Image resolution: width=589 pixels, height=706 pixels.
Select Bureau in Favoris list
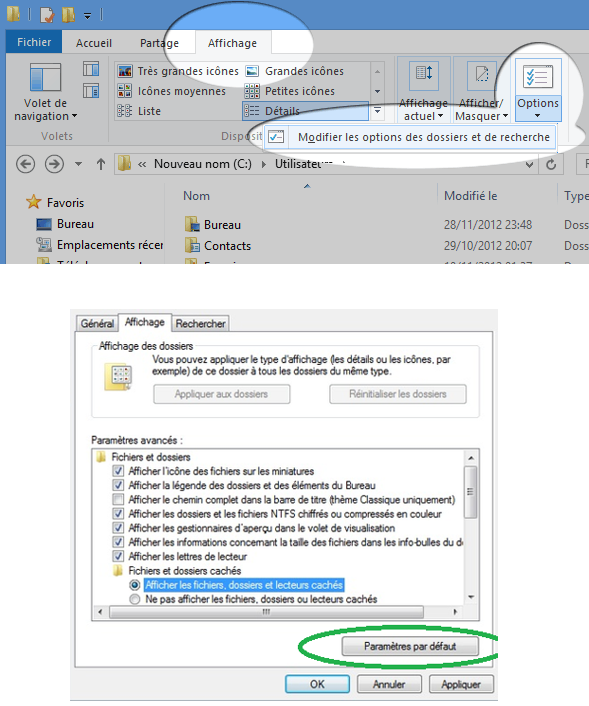(x=66, y=224)
